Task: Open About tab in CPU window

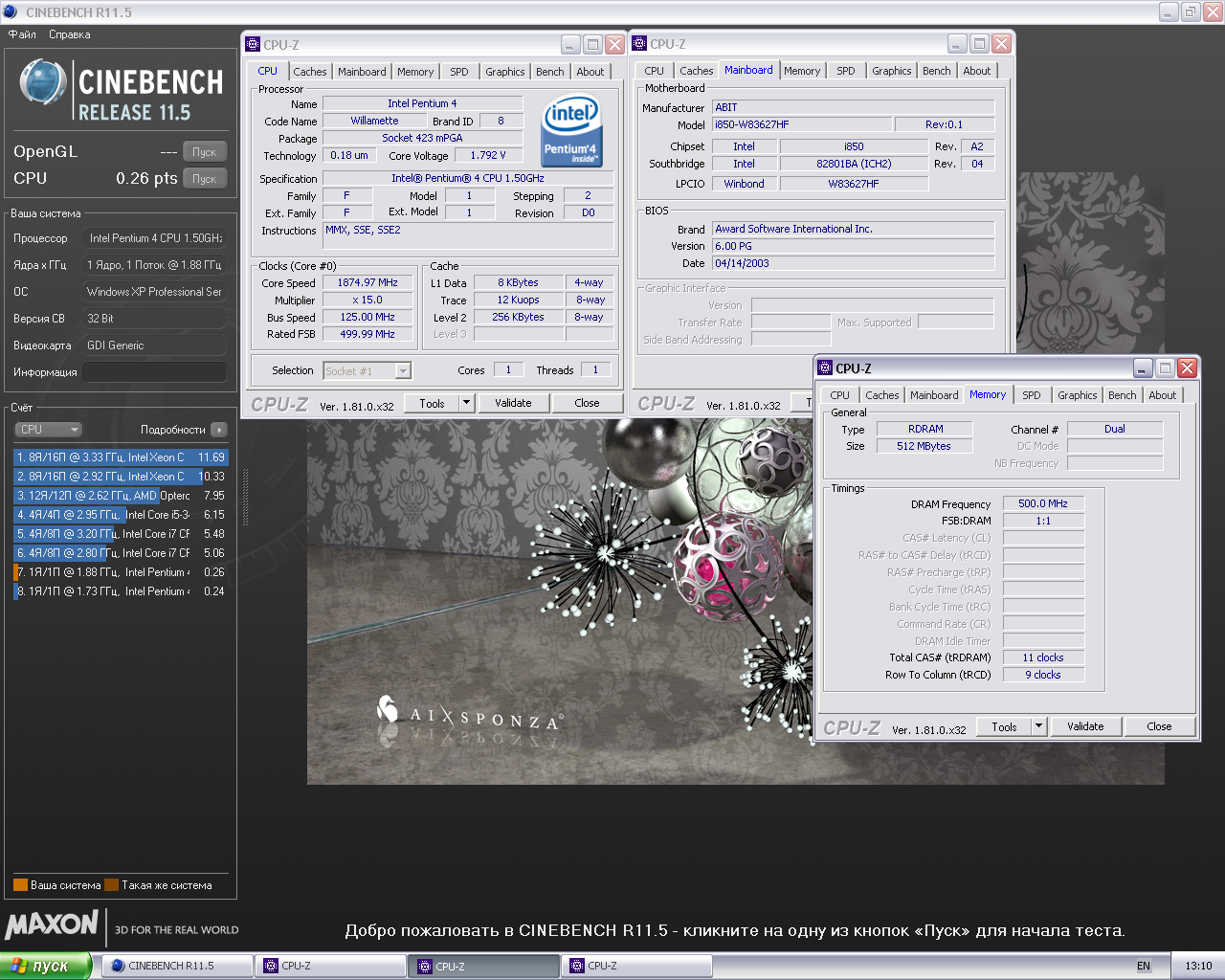Action: (590, 72)
